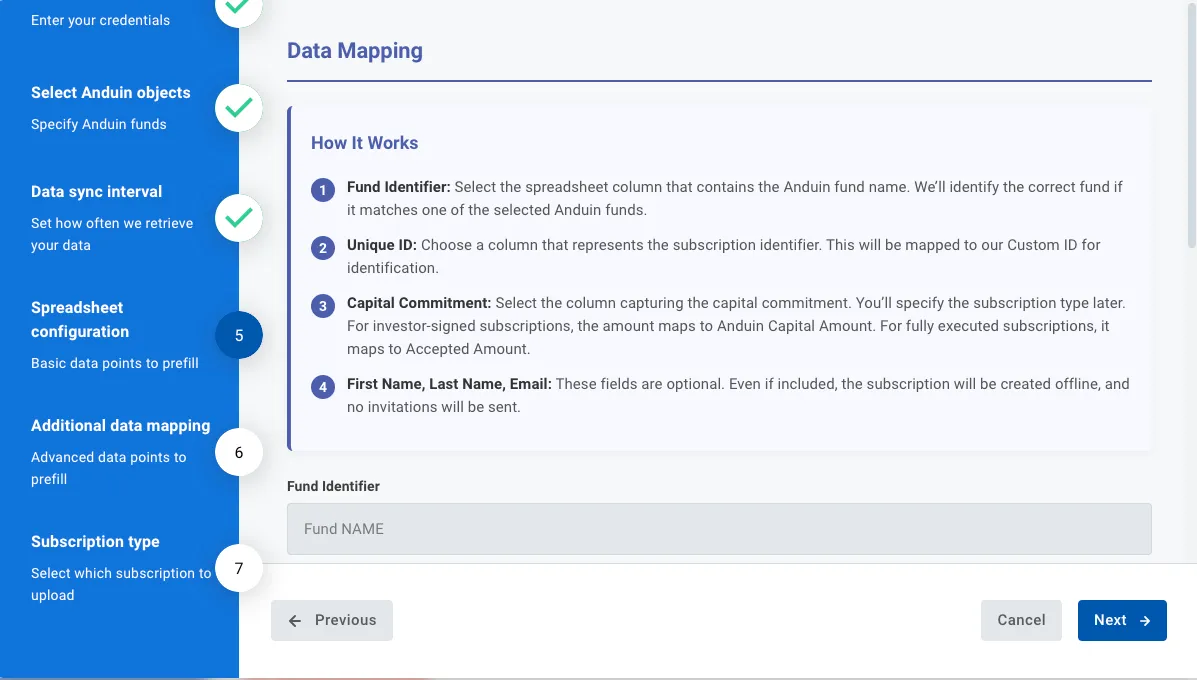Click the number 2 bullet for Unique ID
Screen dimensions: 1197x680
click(x=323, y=248)
